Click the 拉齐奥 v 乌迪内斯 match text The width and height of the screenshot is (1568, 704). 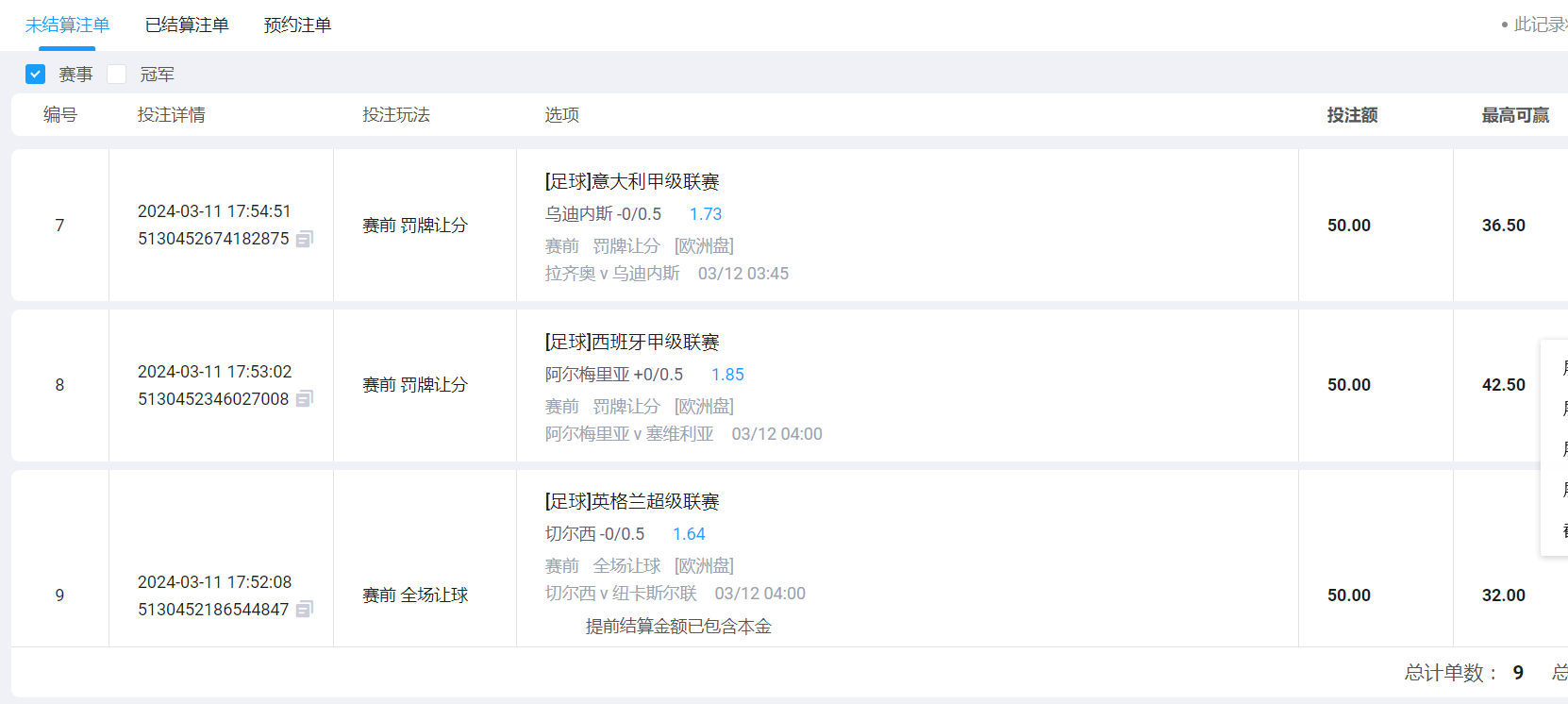point(612,274)
